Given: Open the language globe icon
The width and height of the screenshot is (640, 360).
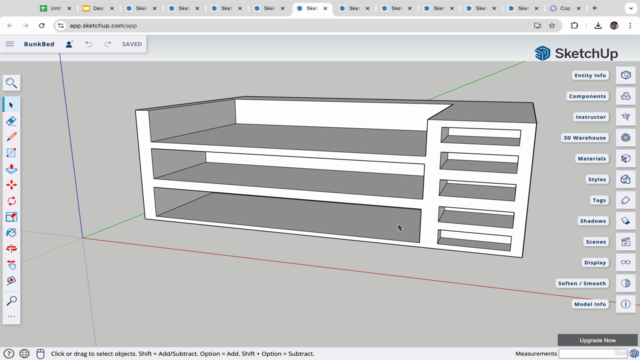Looking at the screenshot, I should click(24, 353).
